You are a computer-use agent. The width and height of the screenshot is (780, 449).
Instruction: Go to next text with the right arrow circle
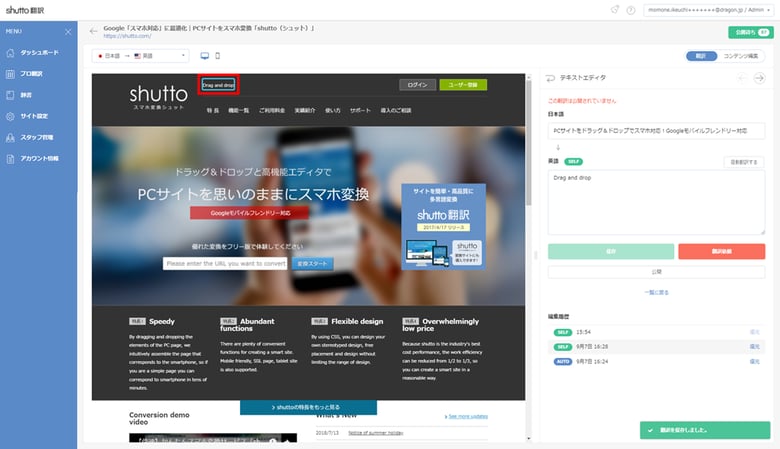click(x=759, y=78)
